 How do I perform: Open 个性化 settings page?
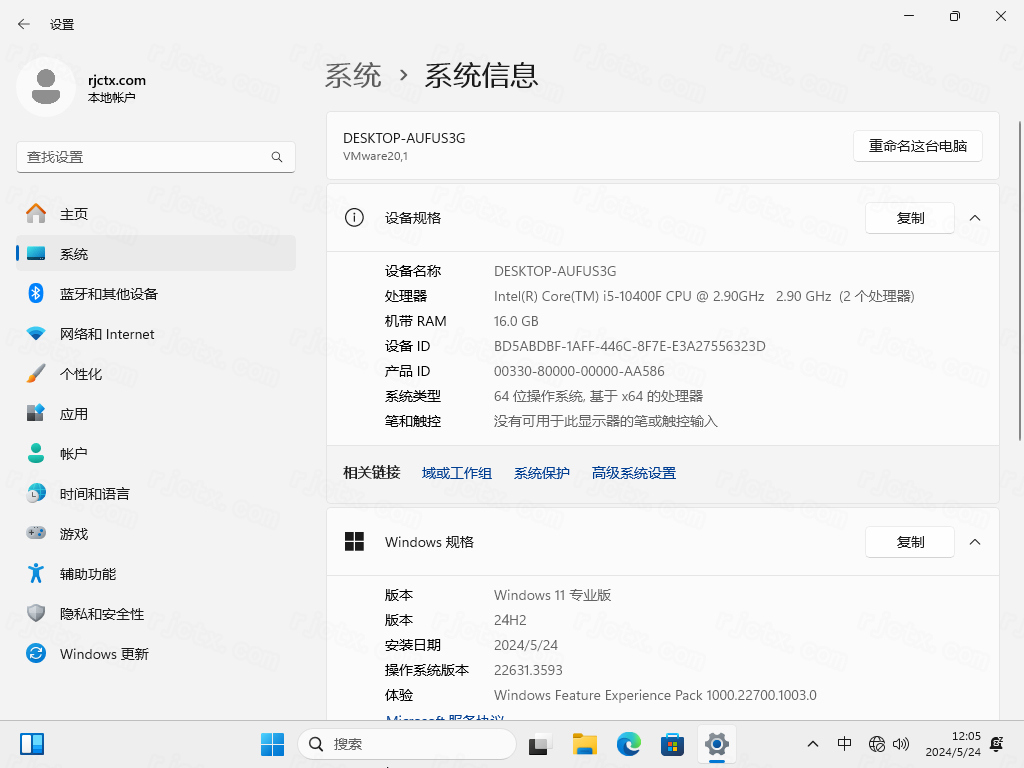(156, 374)
